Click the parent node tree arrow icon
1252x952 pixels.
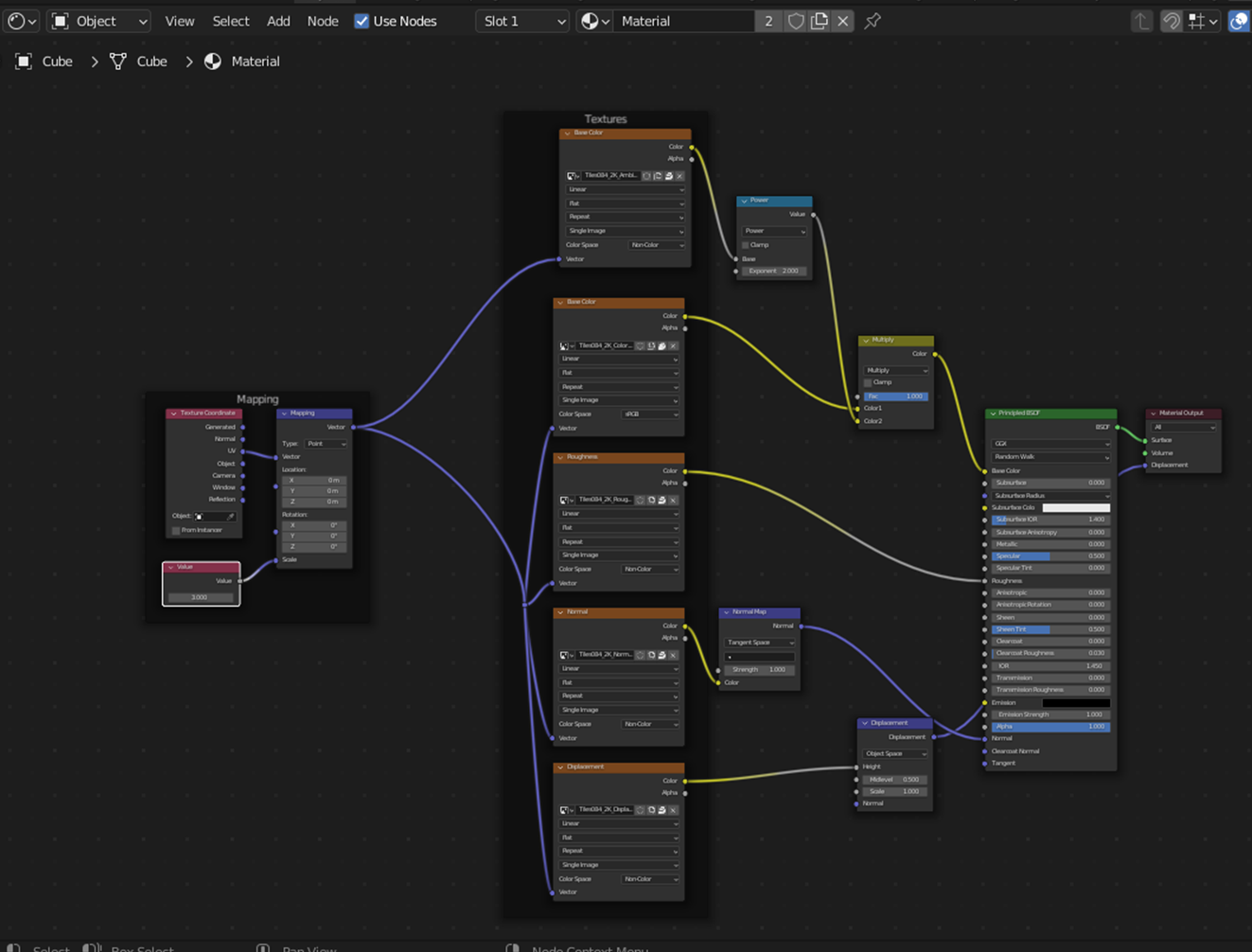click(1142, 21)
